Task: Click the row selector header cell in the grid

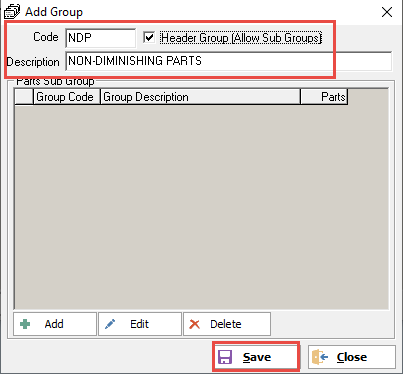Action: [x=24, y=97]
